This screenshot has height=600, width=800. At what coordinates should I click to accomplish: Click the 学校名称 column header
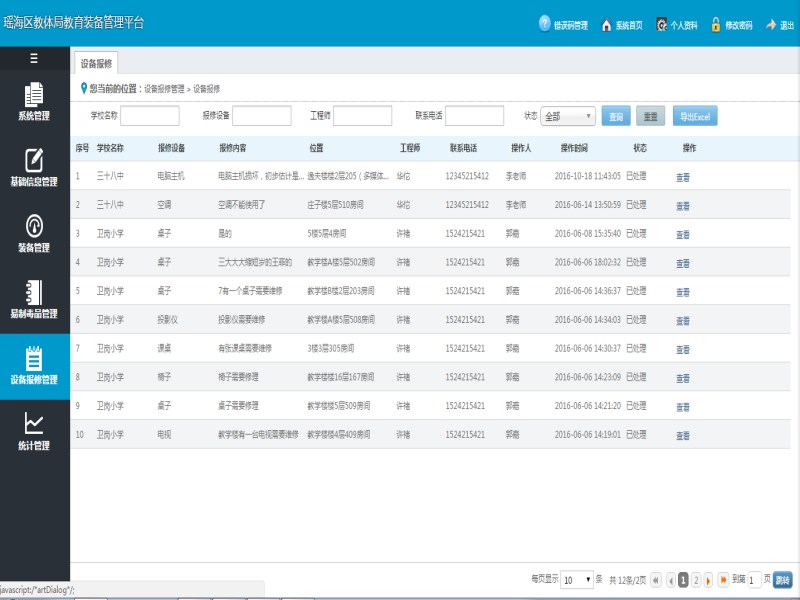pyautogui.click(x=110, y=148)
